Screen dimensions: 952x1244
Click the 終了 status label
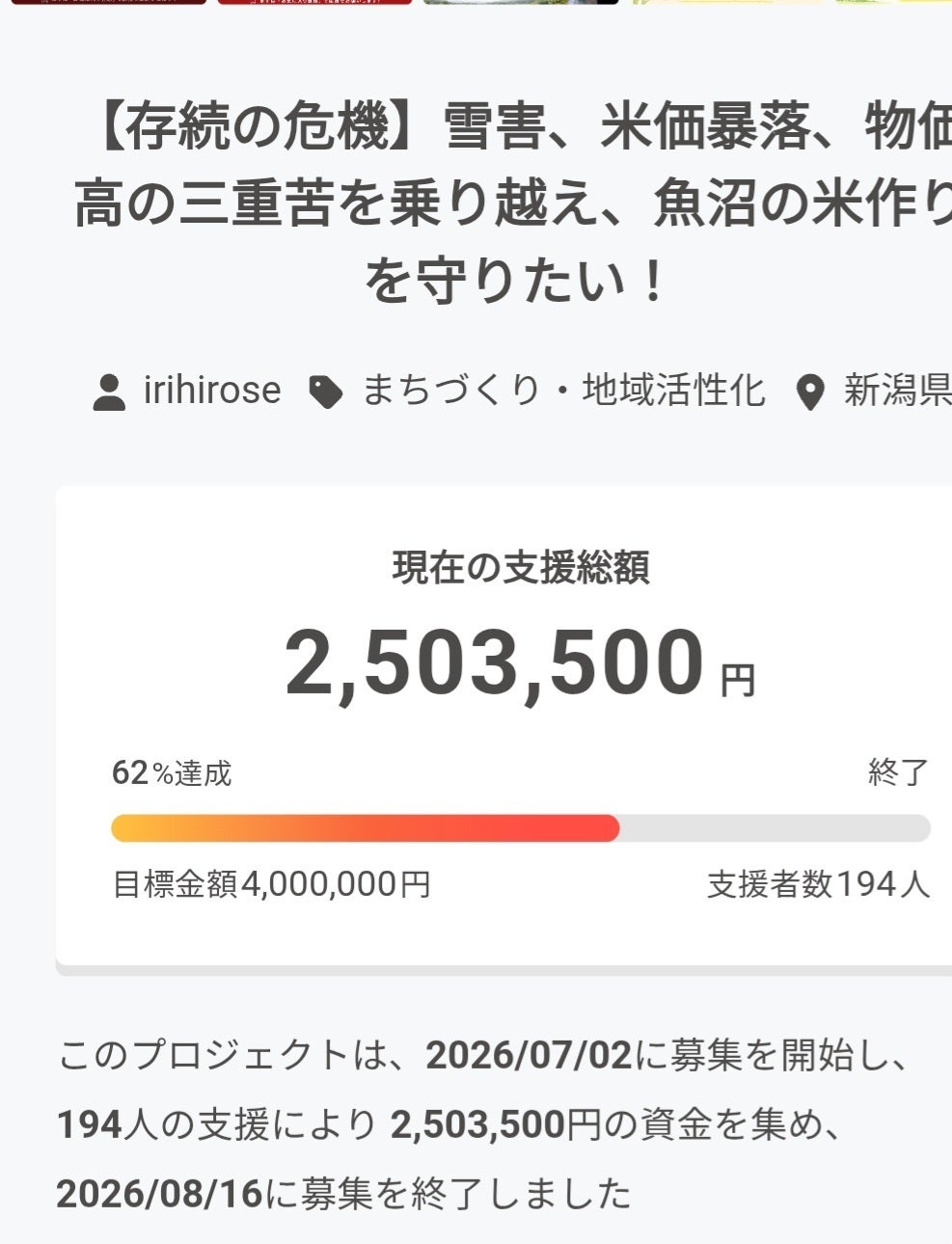[x=898, y=771]
